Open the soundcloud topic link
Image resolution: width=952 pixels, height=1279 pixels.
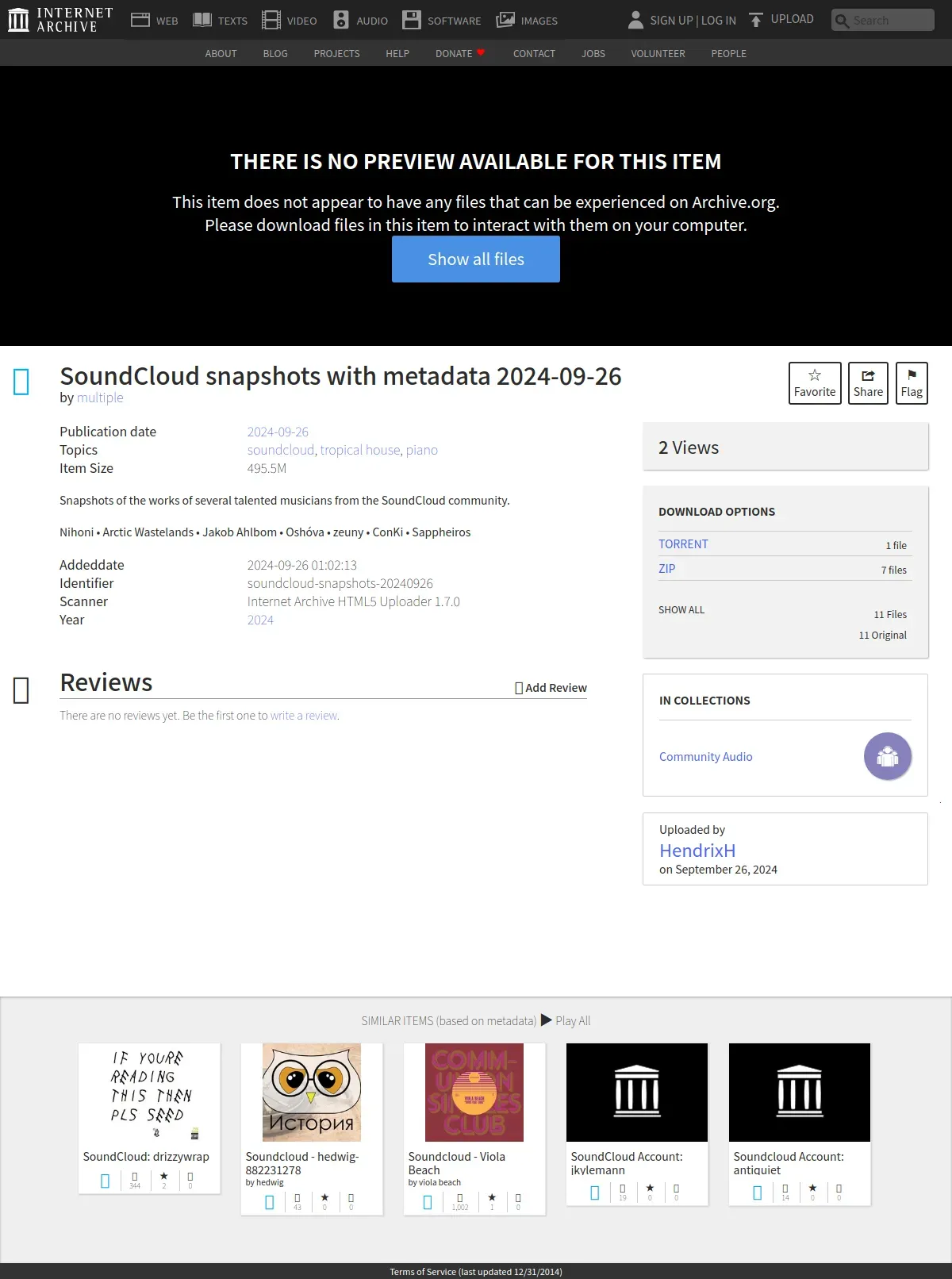click(x=281, y=450)
